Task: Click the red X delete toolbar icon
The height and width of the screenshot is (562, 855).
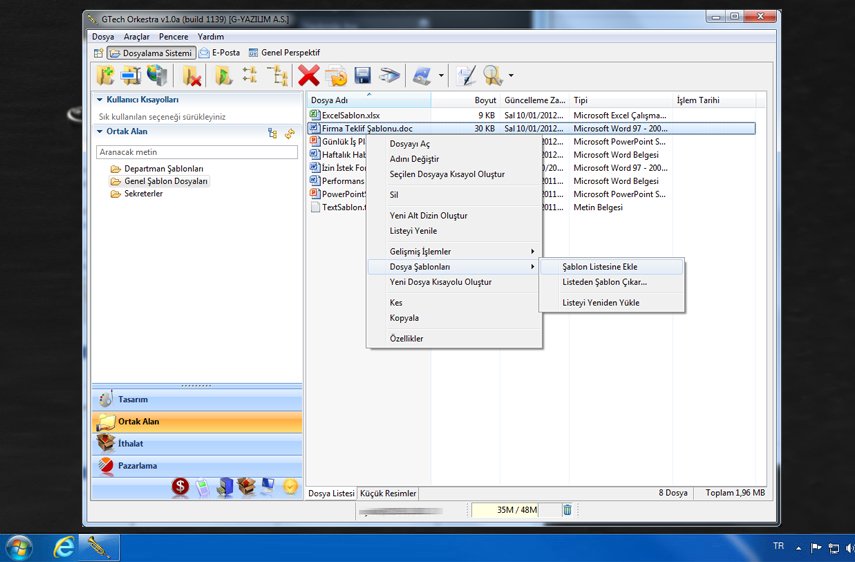Action: point(309,75)
